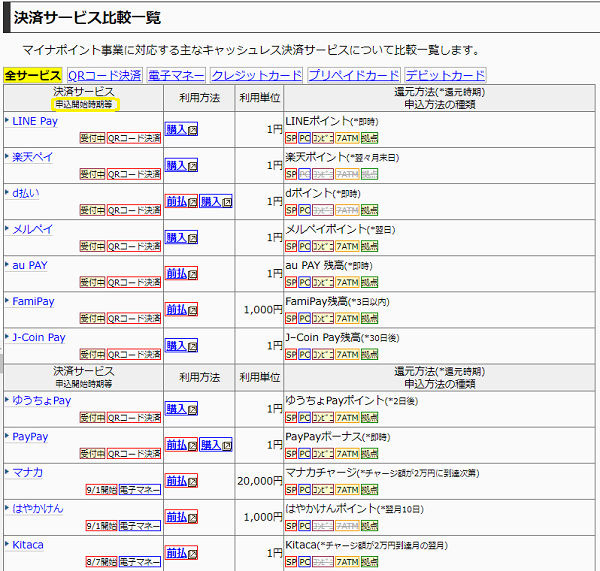This screenshot has width=600, height=571.
Task: Click 購入 button in LINE Pay row
Action: click(x=181, y=130)
